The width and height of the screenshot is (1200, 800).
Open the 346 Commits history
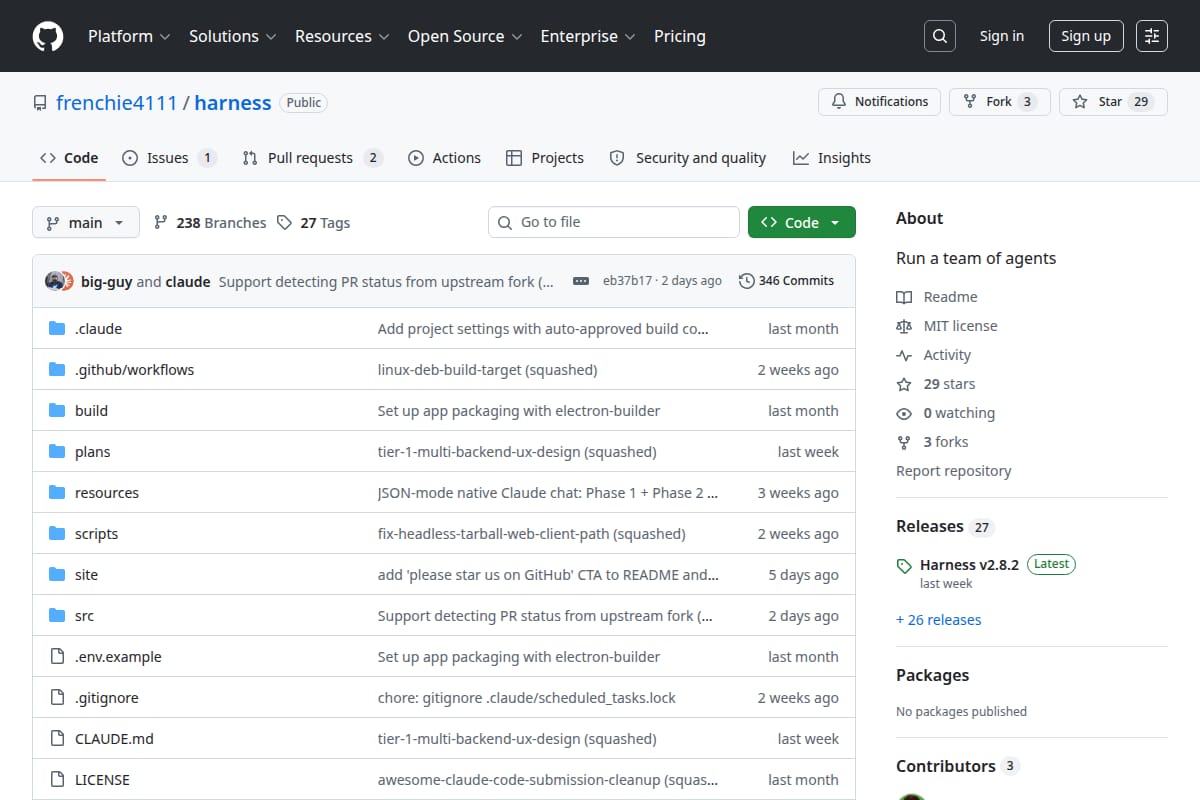click(786, 281)
